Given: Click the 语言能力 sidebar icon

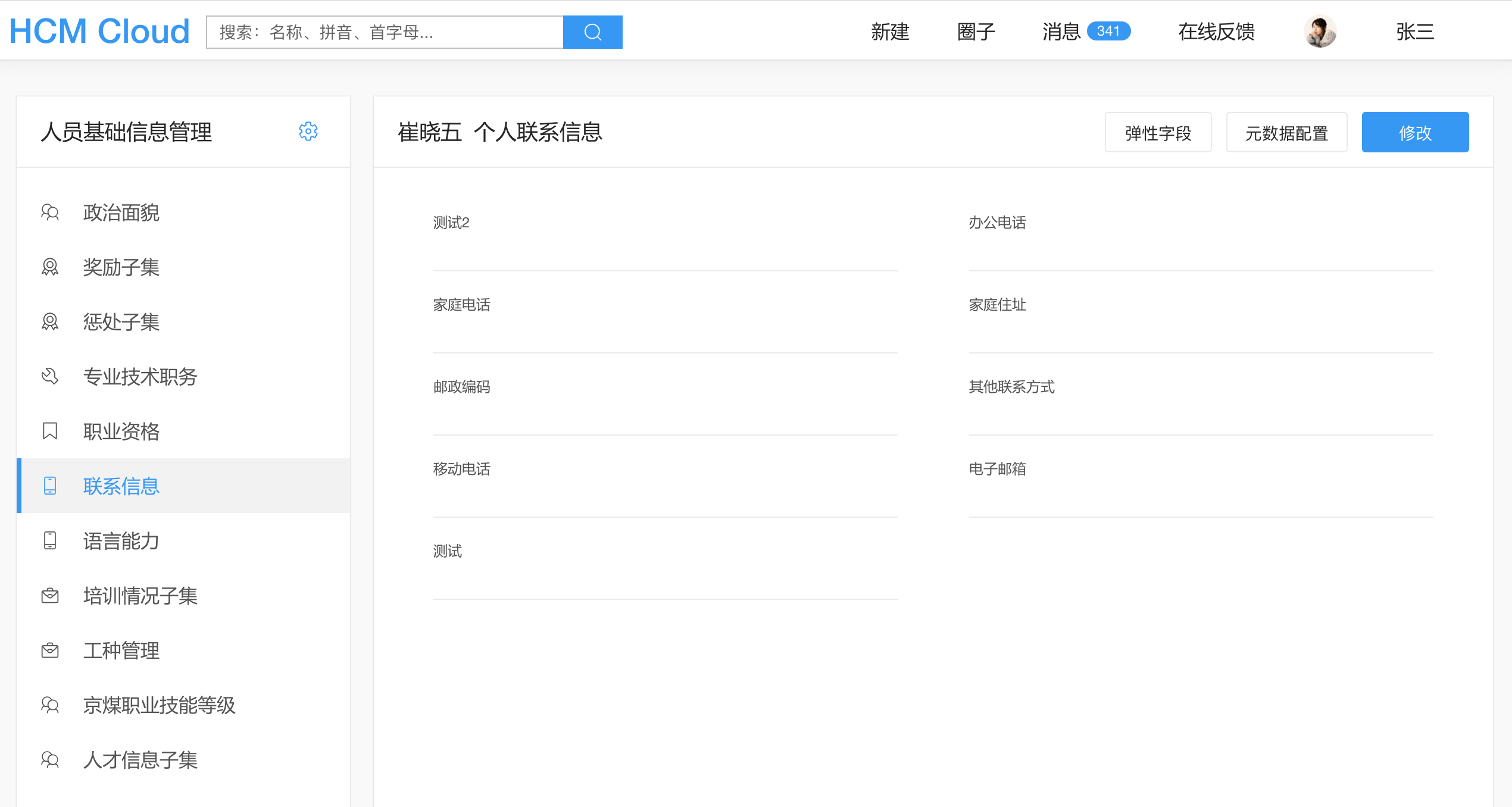Looking at the screenshot, I should click(x=50, y=541).
